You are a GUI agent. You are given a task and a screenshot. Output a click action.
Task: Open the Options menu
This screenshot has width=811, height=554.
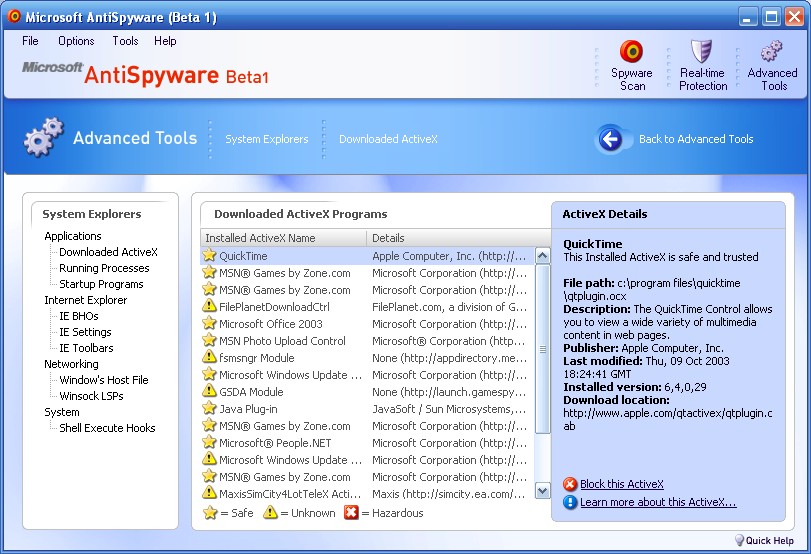76,41
